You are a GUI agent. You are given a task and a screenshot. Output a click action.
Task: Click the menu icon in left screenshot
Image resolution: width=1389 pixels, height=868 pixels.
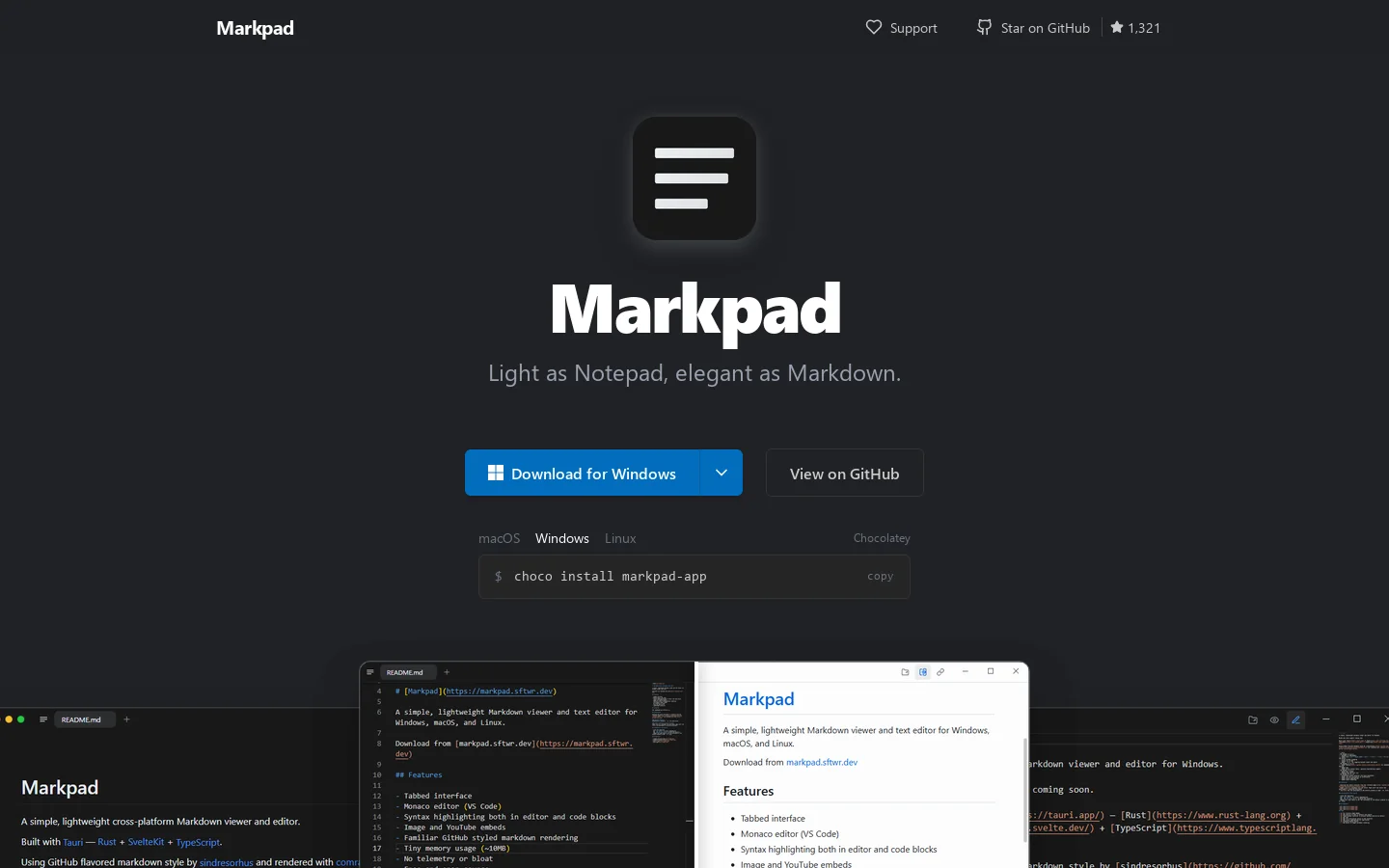(43, 719)
